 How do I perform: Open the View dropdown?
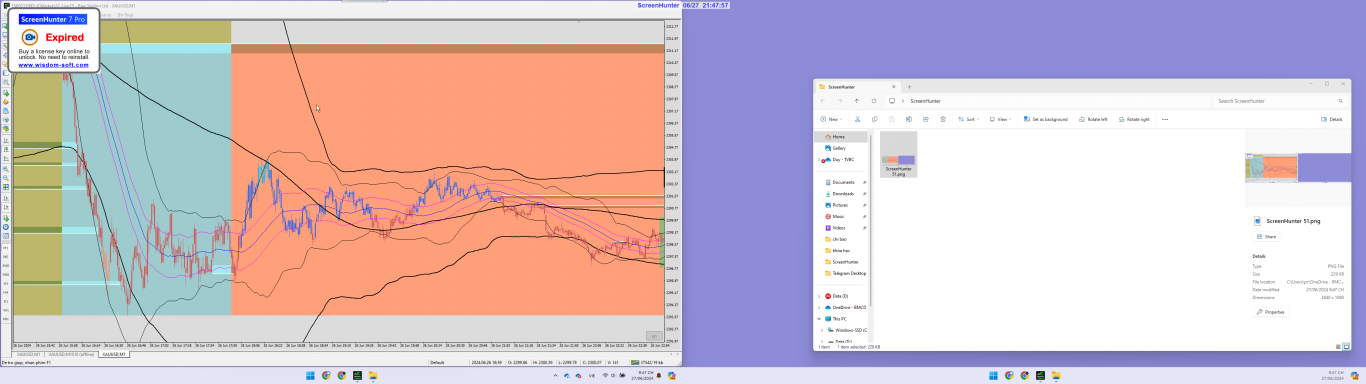[1000, 119]
